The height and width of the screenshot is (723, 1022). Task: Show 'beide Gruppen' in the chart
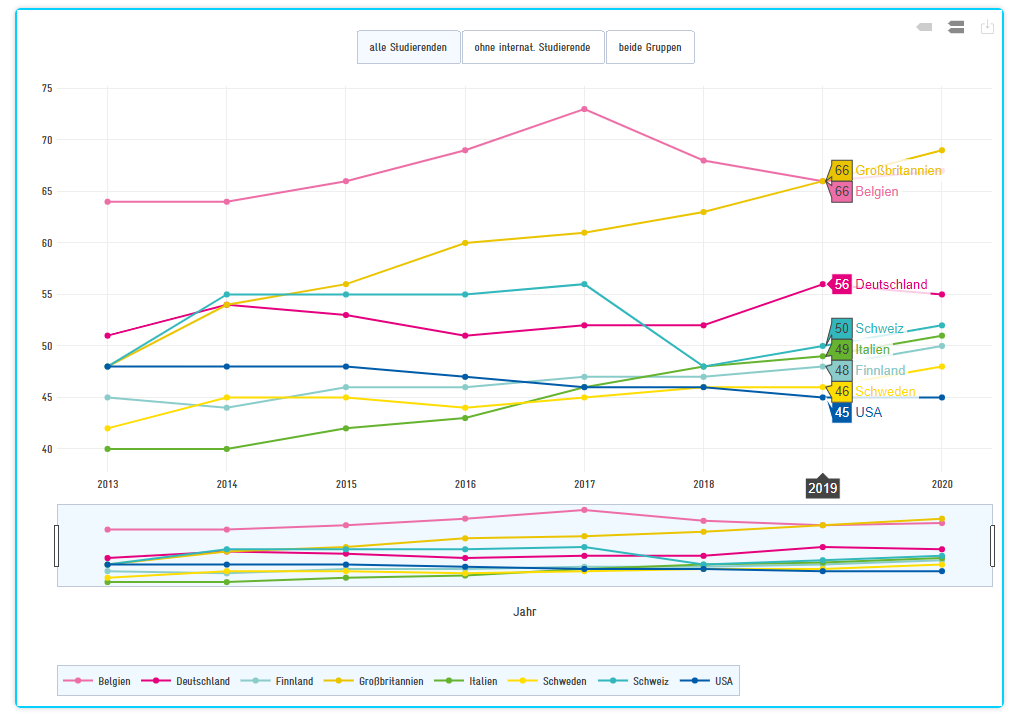[x=650, y=47]
